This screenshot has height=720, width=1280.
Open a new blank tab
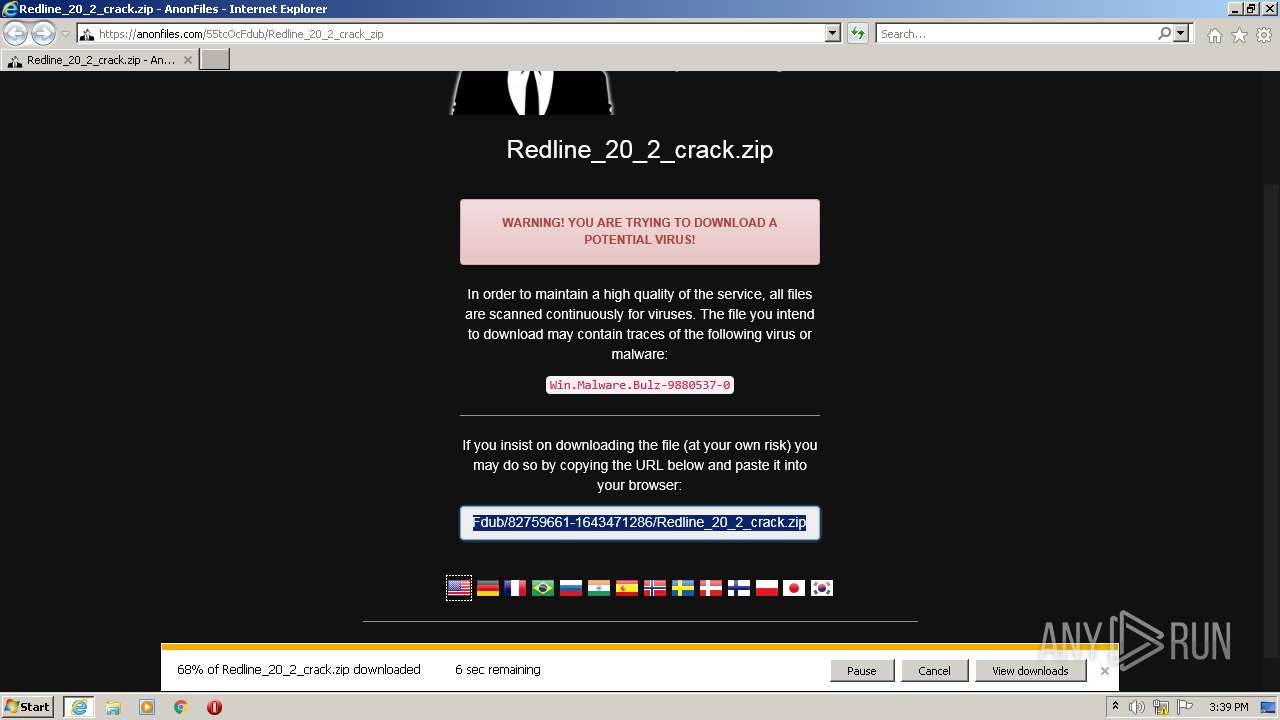pyautogui.click(x=215, y=60)
